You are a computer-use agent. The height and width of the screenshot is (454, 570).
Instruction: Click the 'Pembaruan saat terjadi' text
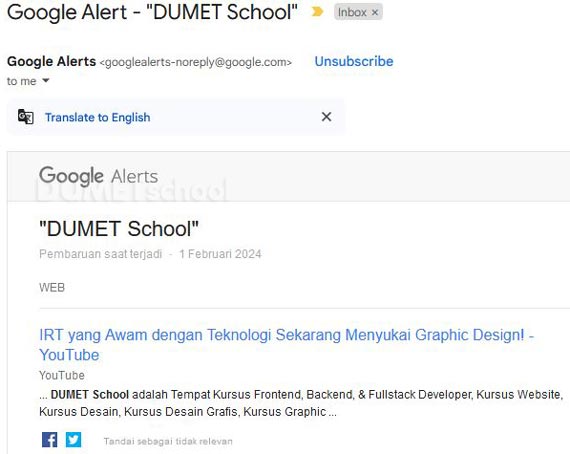(x=101, y=254)
